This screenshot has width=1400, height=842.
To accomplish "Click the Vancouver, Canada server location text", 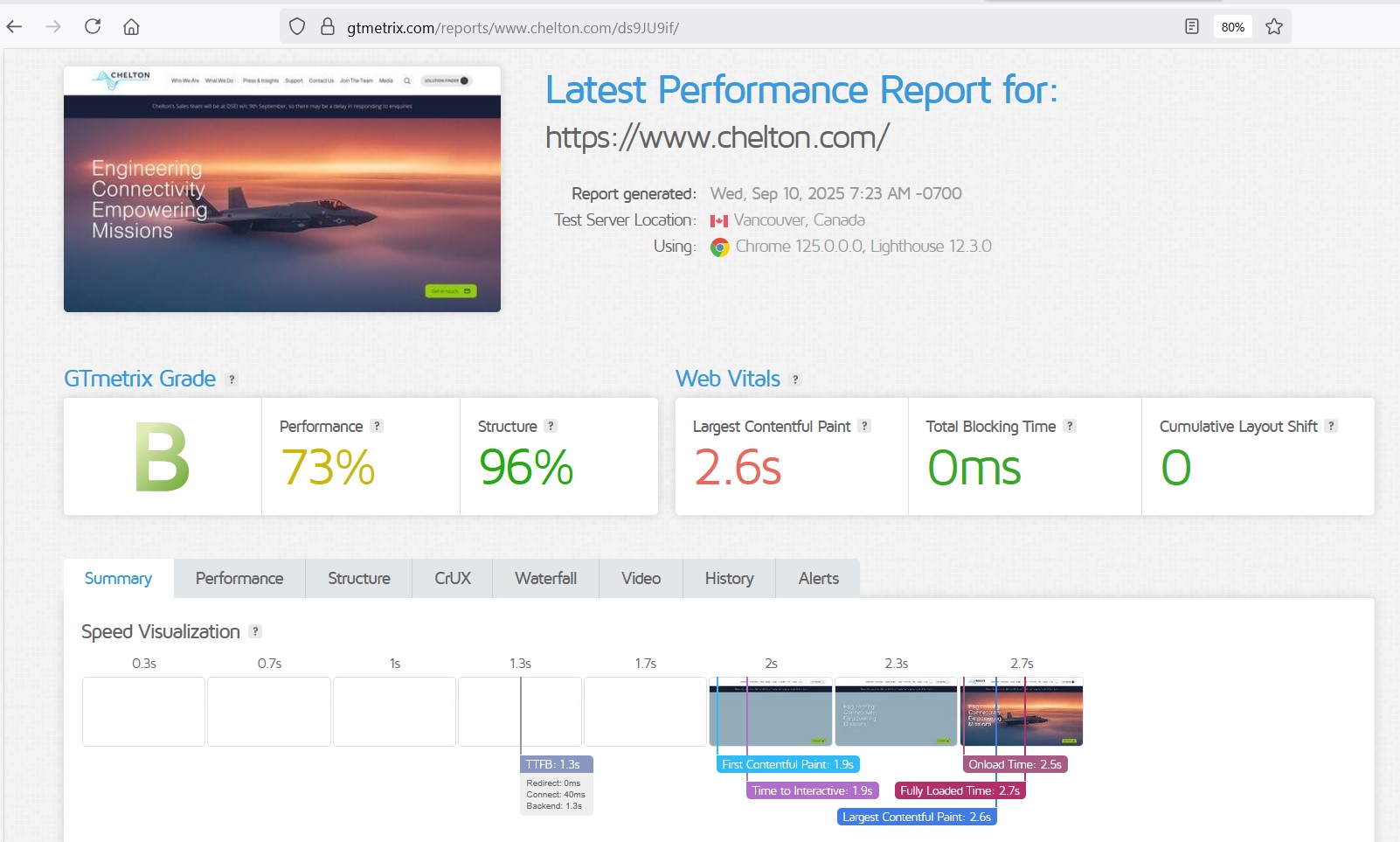I will (x=799, y=220).
